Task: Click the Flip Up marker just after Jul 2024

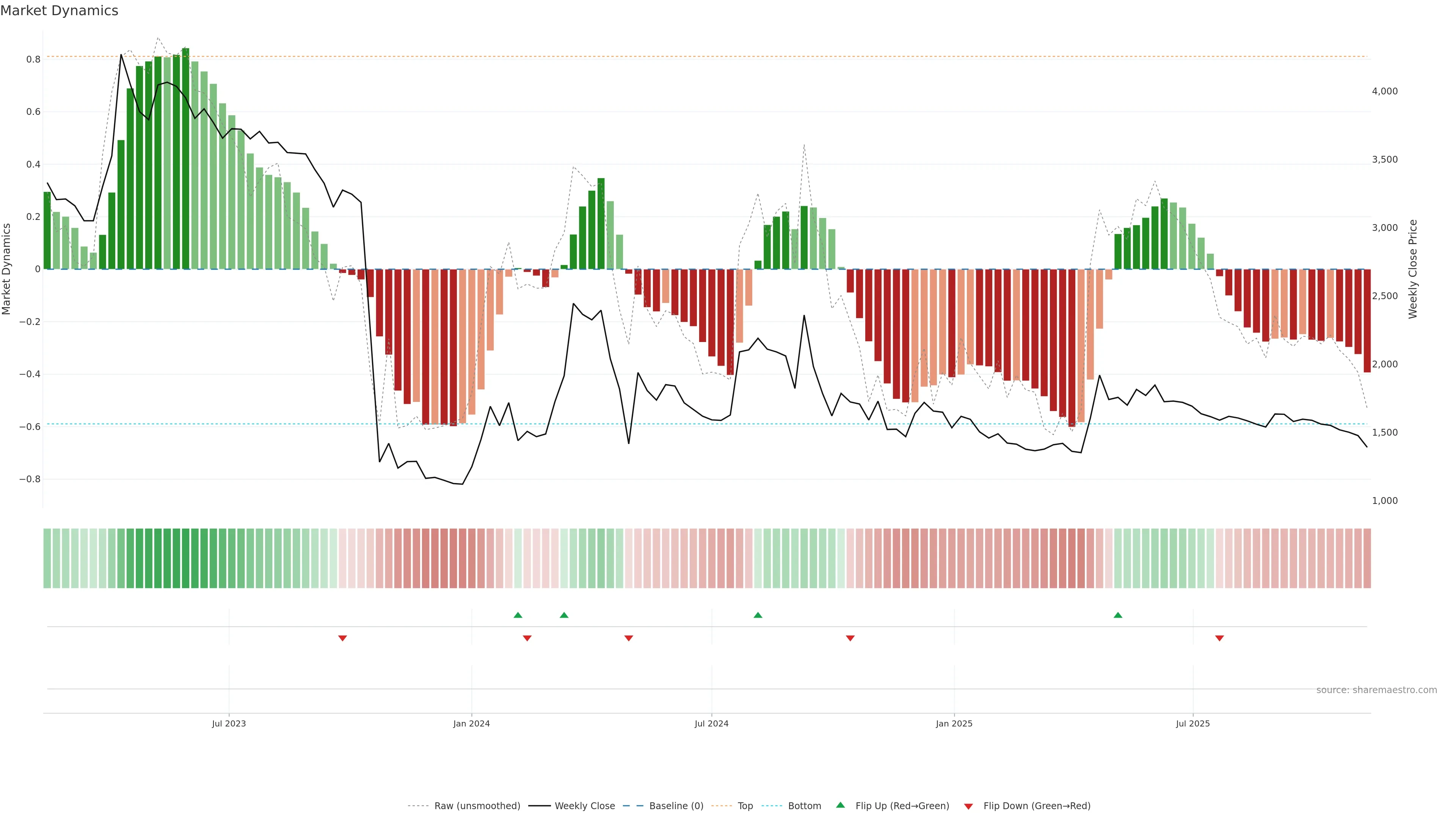Action: (758, 615)
